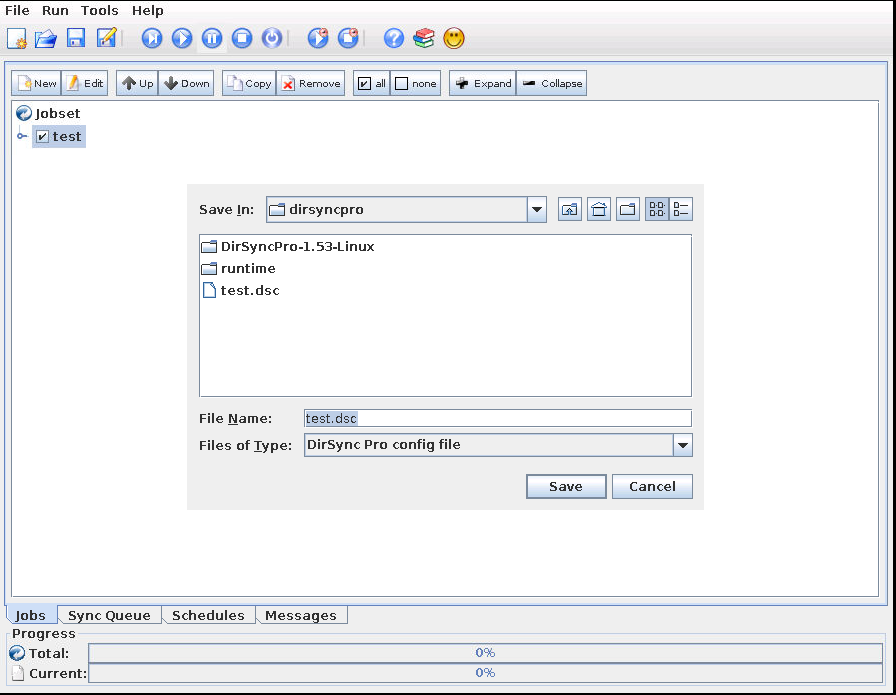Select the runtime folder
This screenshot has width=896, height=695.
pos(238,269)
